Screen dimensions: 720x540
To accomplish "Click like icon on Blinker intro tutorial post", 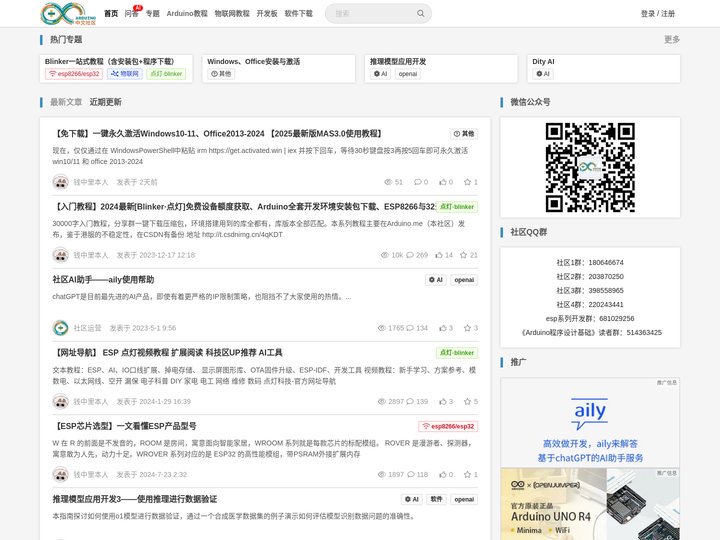I will 439,255.
